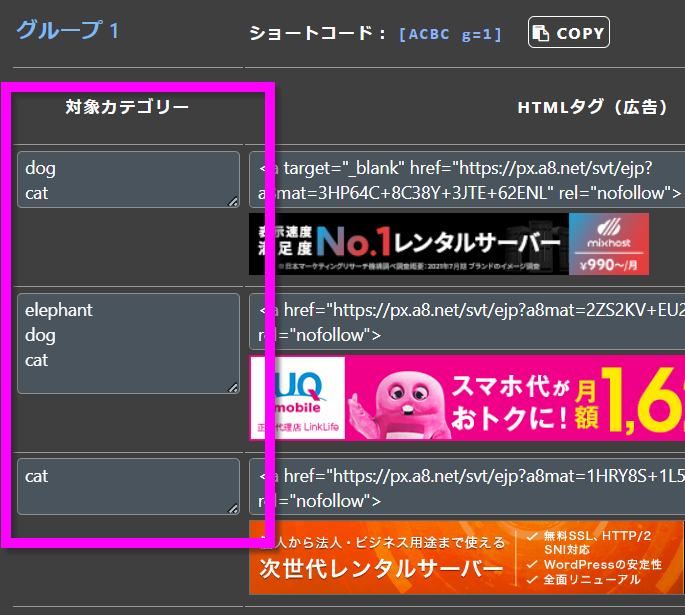Click the mixhost logo in the banner
The image size is (685, 615).
click(x=608, y=234)
